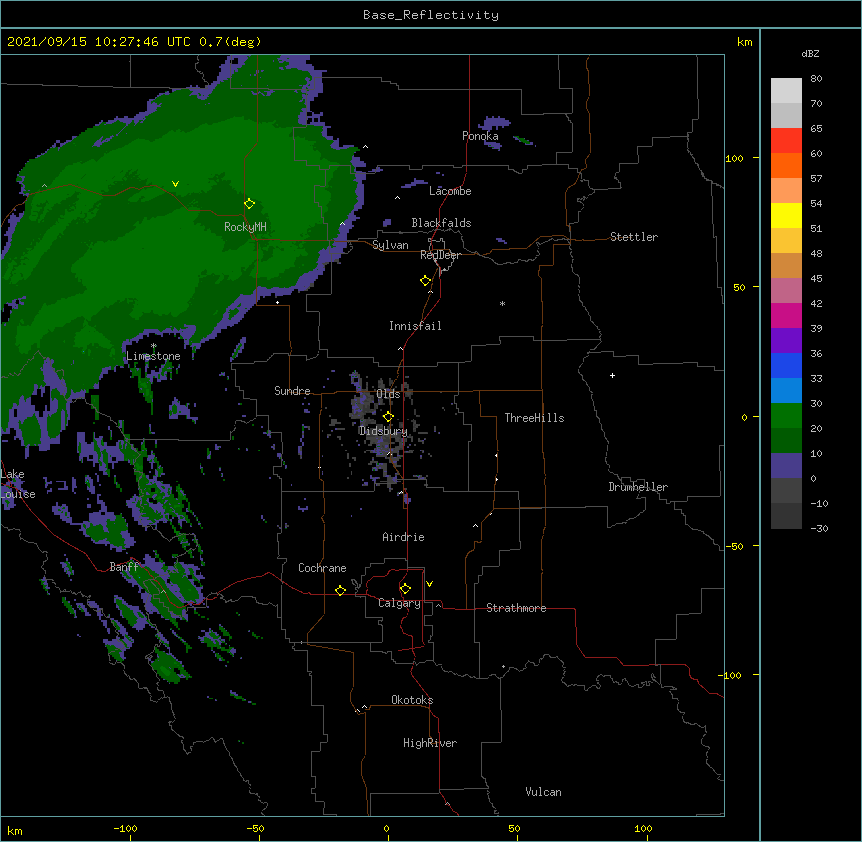Click the dBZ legend heading

[810, 53]
